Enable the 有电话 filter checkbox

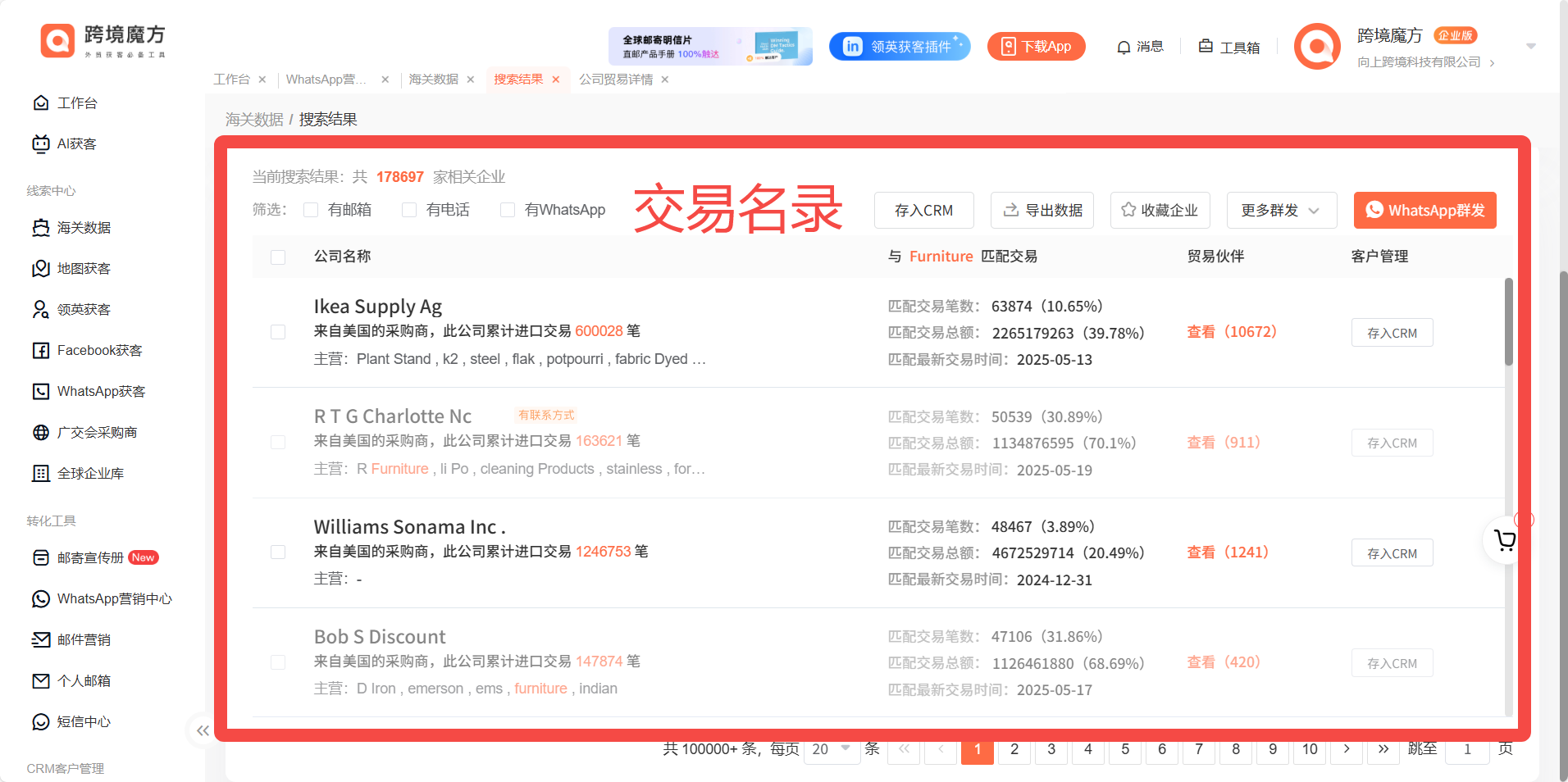tap(409, 210)
